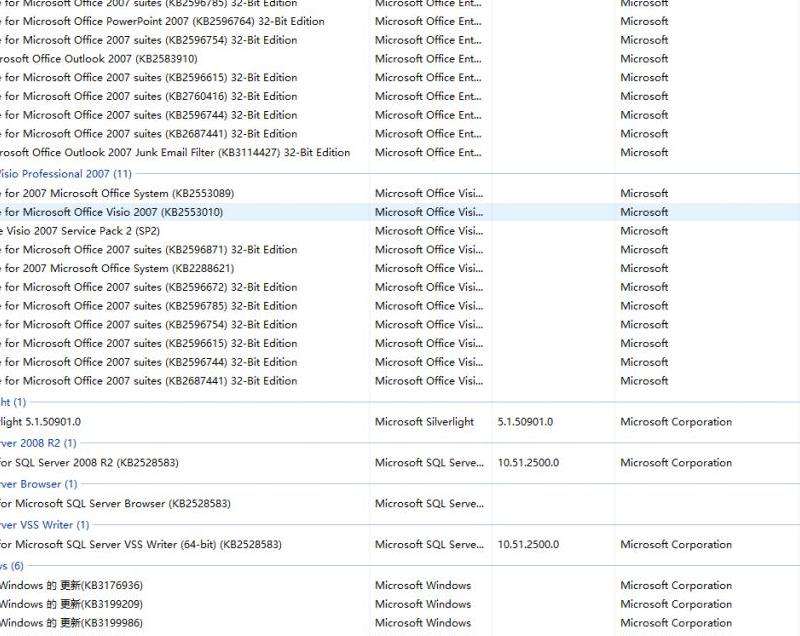
Task: Click Microsoft Windows program cell in KB3176936 row
Action: 423,585
